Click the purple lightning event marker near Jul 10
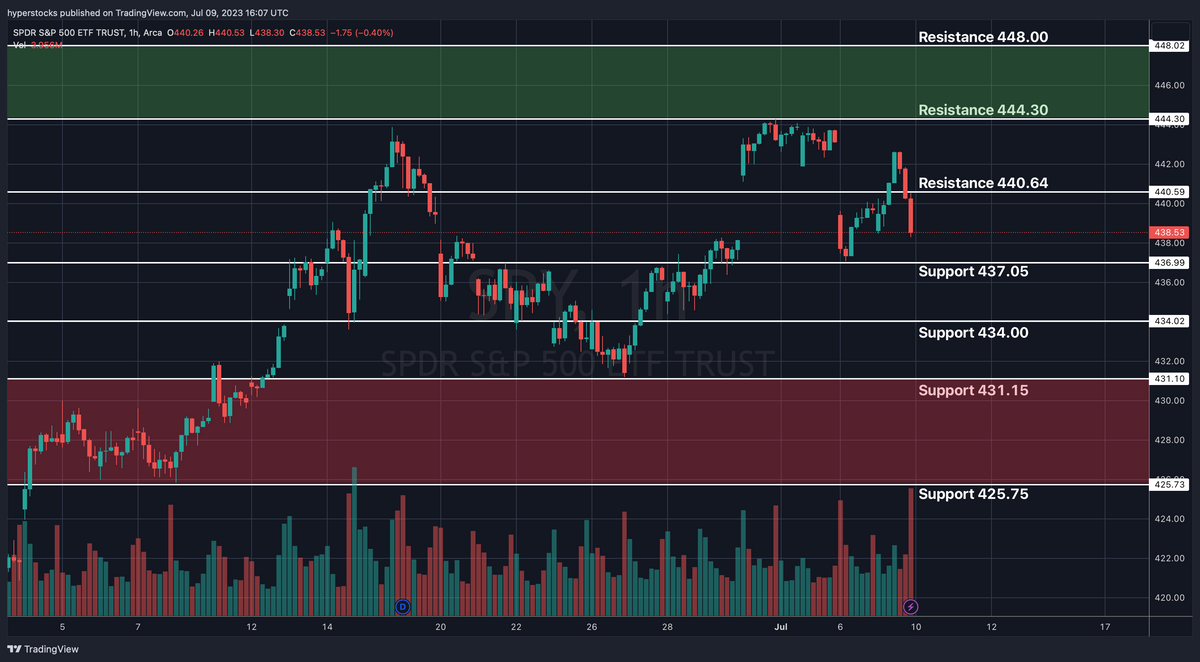The height and width of the screenshot is (662, 1200). pyautogui.click(x=910, y=605)
